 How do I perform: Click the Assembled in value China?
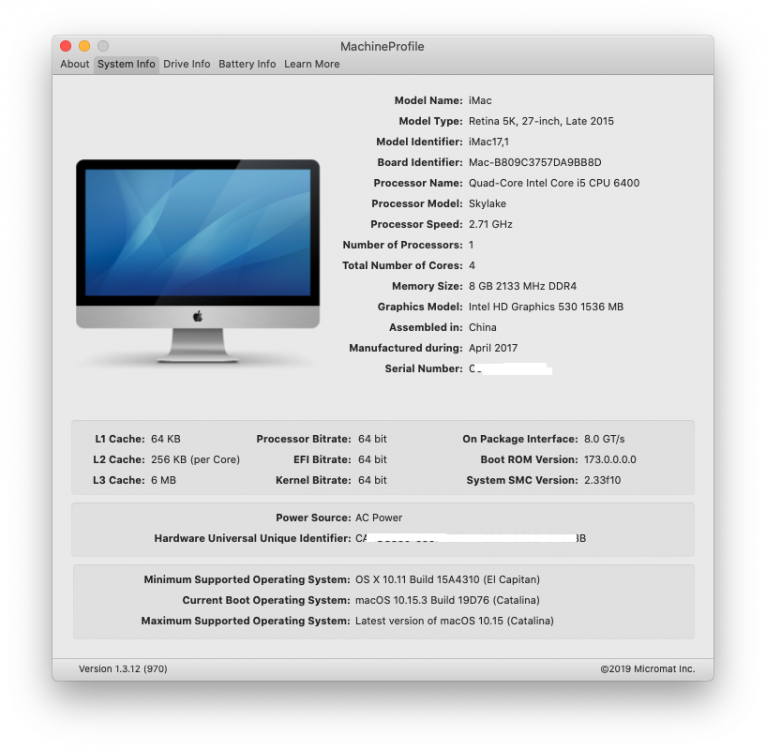coord(483,327)
